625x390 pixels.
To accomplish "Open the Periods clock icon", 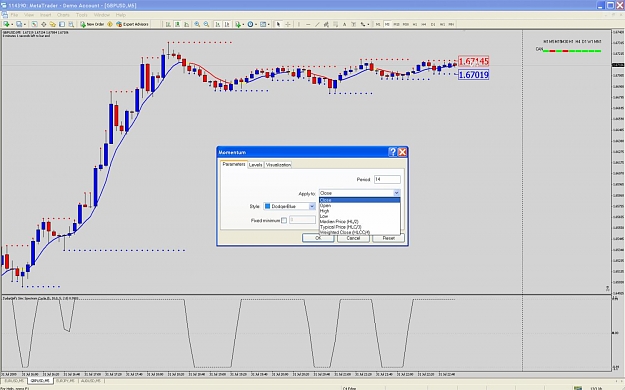I will click(x=250, y=24).
